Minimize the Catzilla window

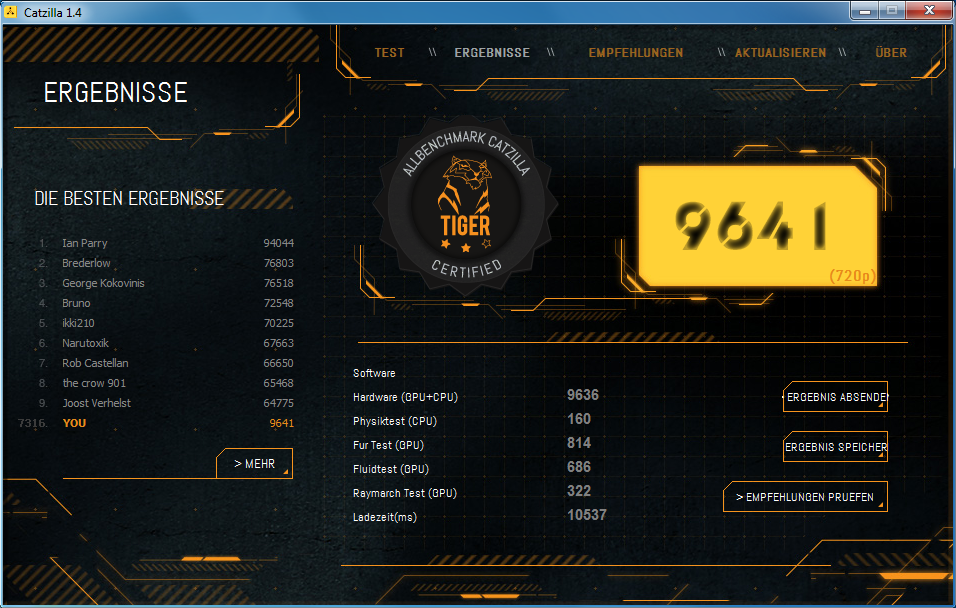[865, 10]
